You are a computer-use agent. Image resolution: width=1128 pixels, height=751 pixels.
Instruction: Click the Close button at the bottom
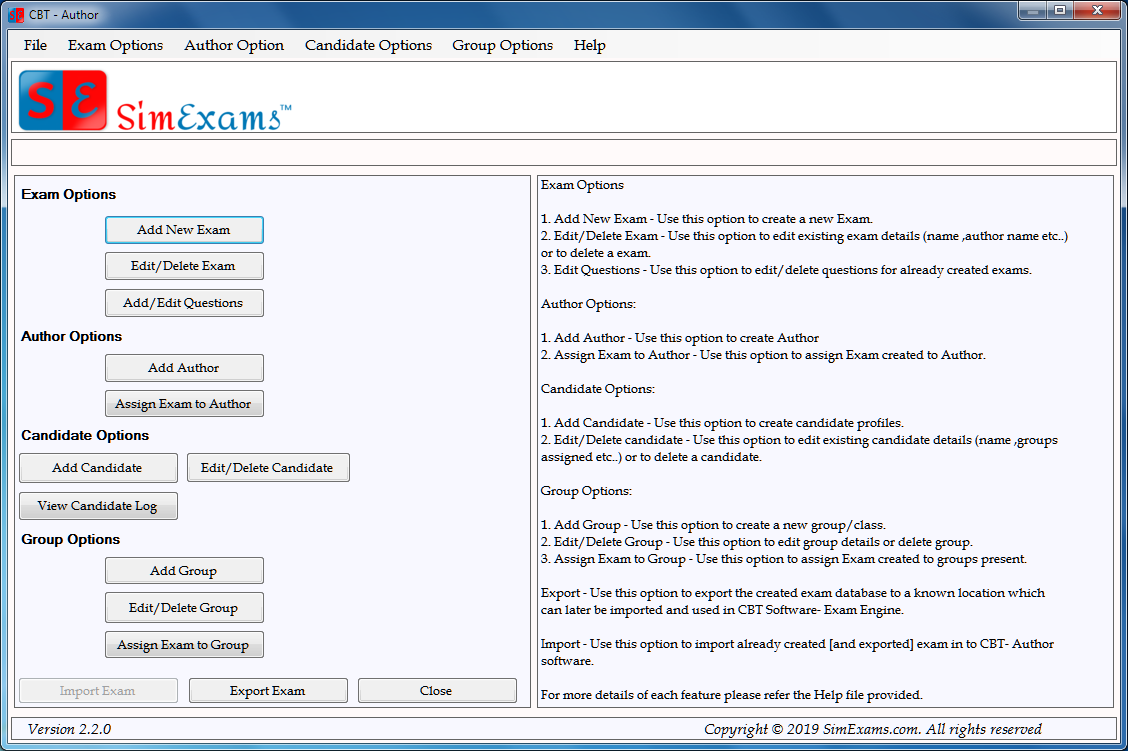[437, 691]
